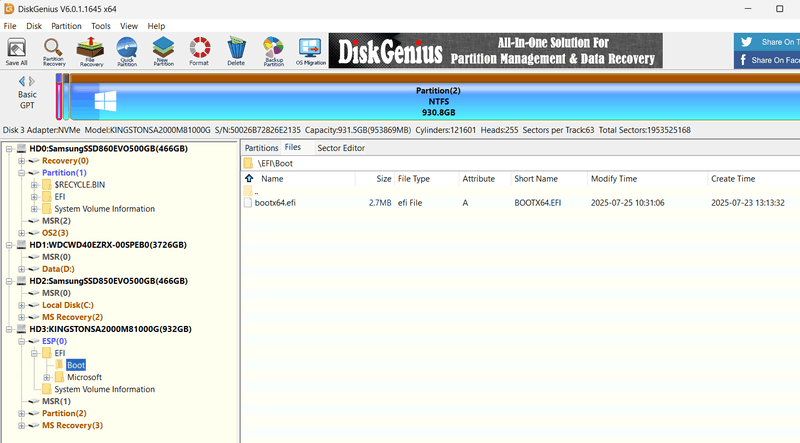
Task: Select the Boot folder in the tree
Action: pos(76,365)
